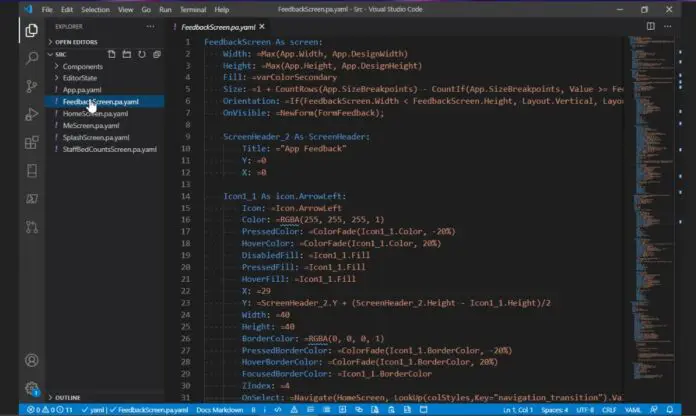Click UTF-8 encoding in status bar
Screen dimensions: 696x416
pyautogui.click(x=585, y=410)
